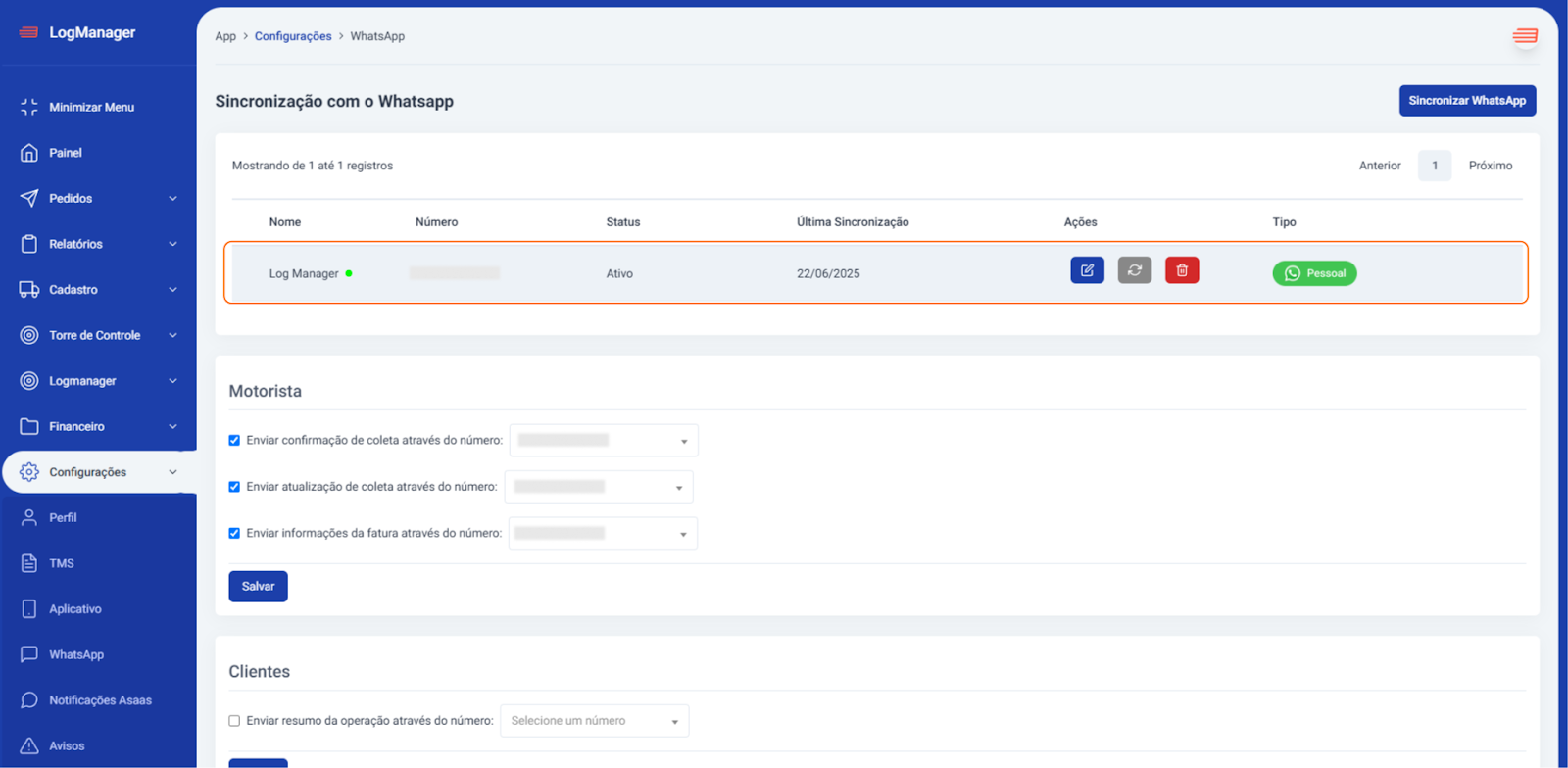Image resolution: width=1568 pixels, height=768 pixels.
Task: Open the hamburger menu at top right
Action: click(x=1524, y=36)
